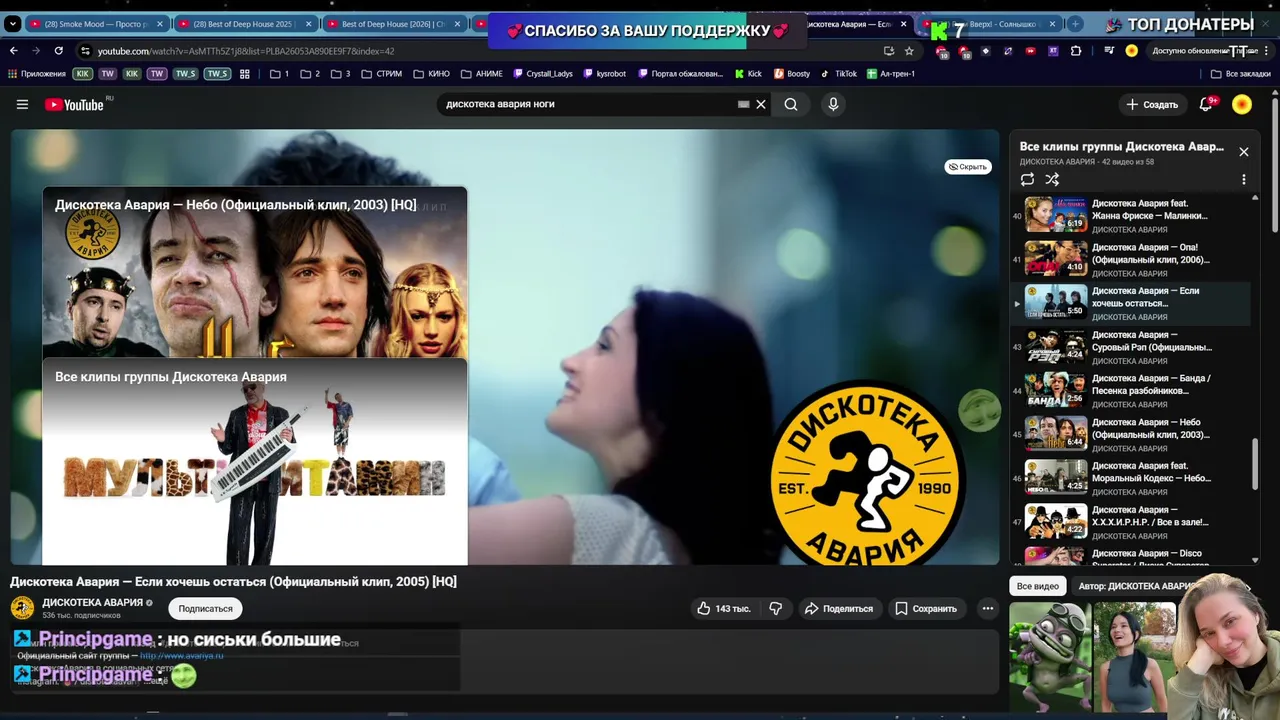Open the Crystall_Ladys bookmark

(543, 73)
